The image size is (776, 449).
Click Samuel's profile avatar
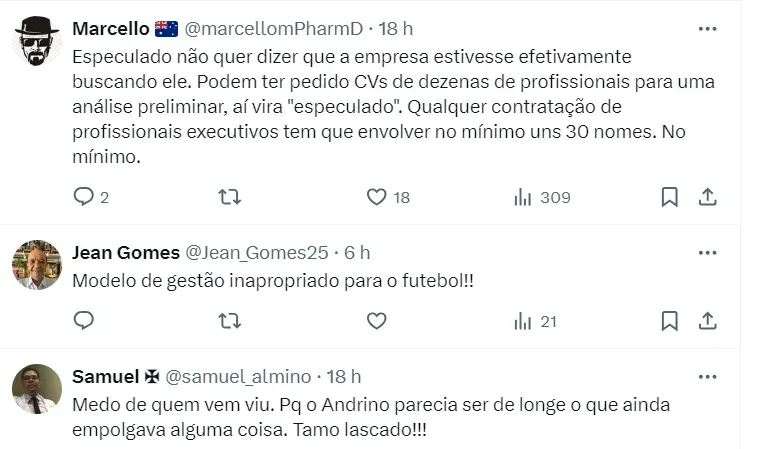click(37, 388)
